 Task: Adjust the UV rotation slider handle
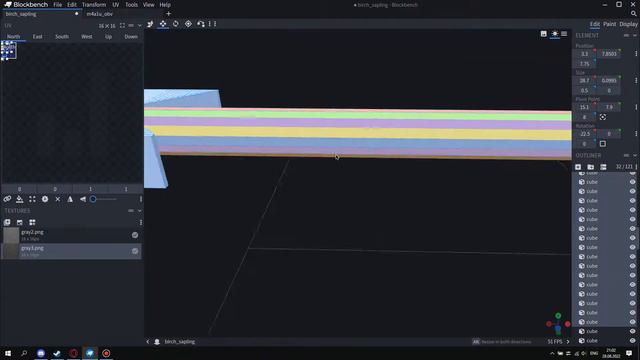[93, 199]
